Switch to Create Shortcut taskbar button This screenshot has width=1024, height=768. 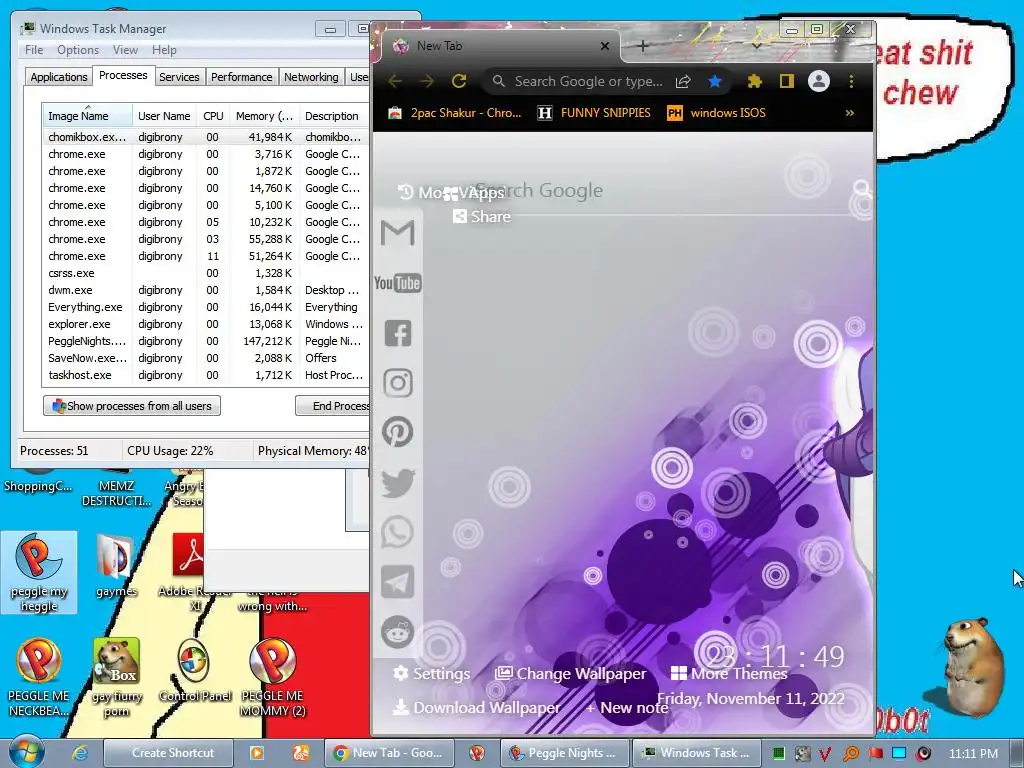point(168,753)
